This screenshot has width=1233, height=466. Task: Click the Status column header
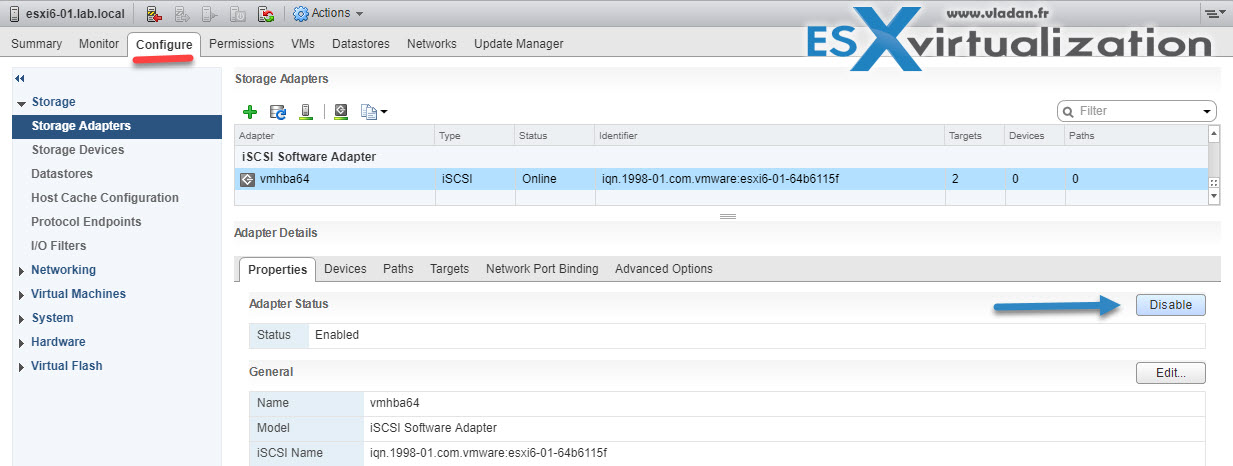(555, 135)
